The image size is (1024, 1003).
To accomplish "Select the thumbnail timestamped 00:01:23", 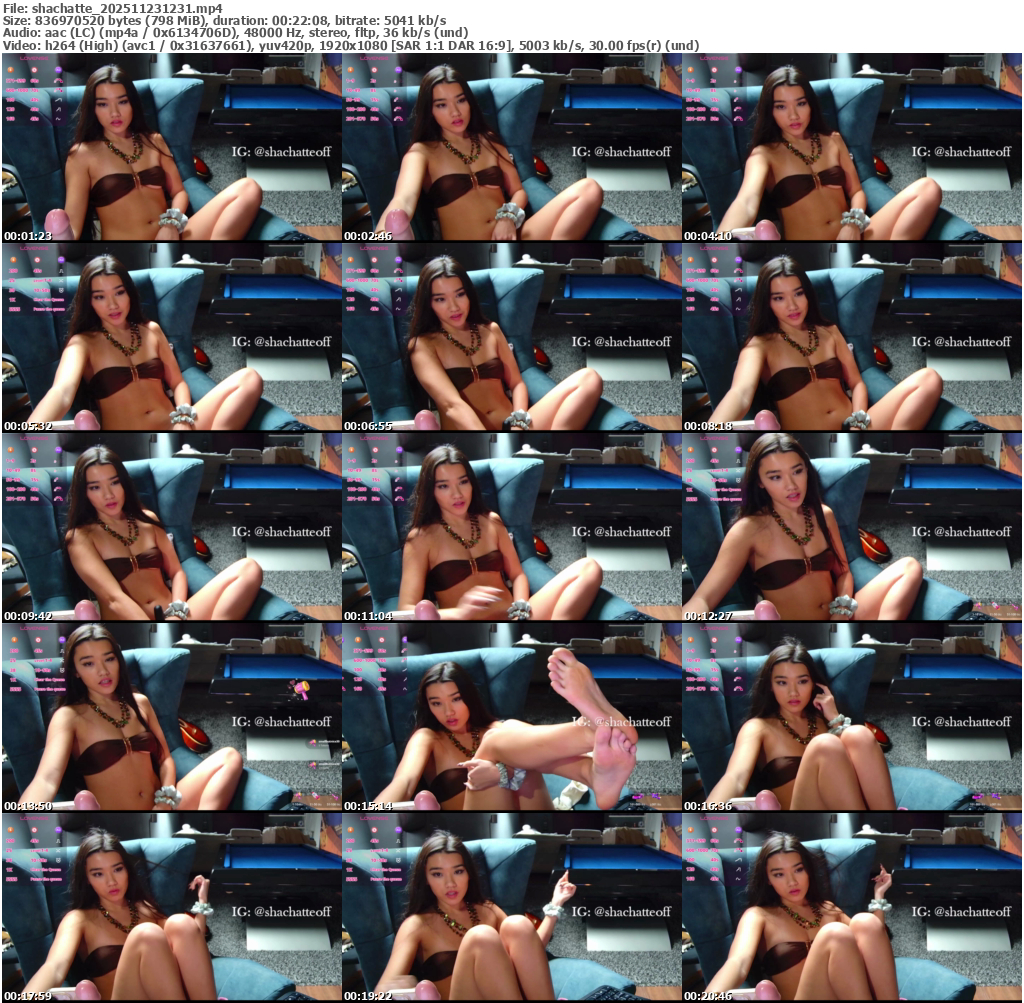I will point(172,147).
